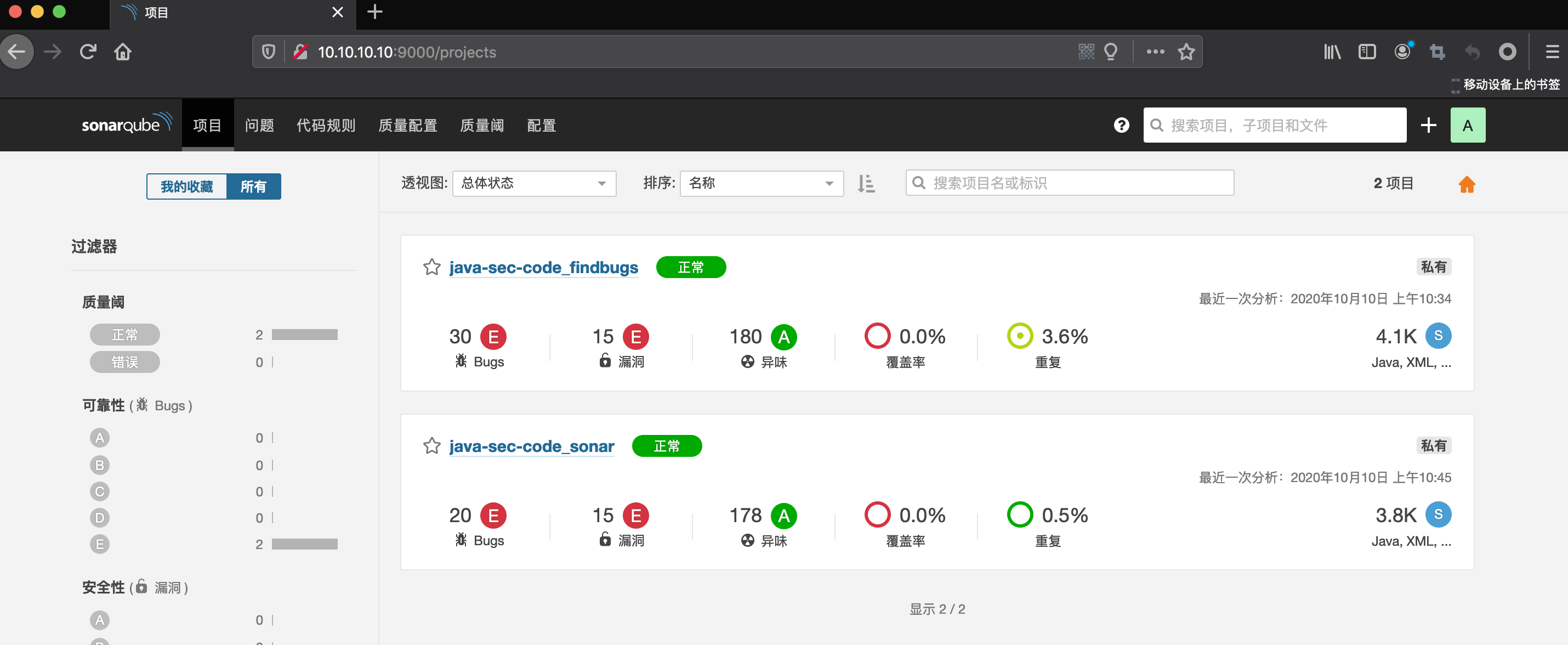Open a new browser tab
The image size is (1568, 645).
375,12
